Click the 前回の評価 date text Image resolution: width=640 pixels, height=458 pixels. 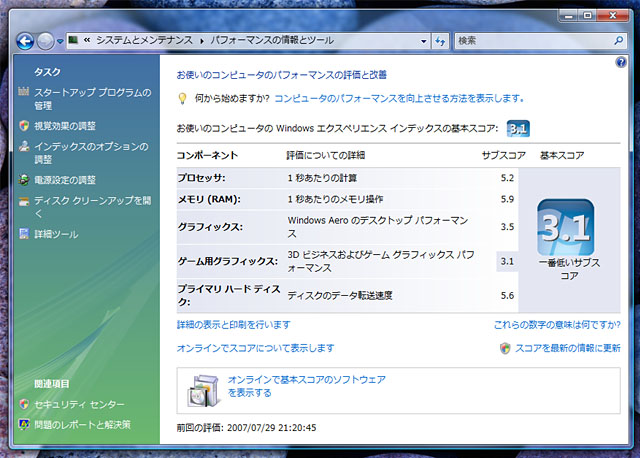pyautogui.click(x=247, y=428)
